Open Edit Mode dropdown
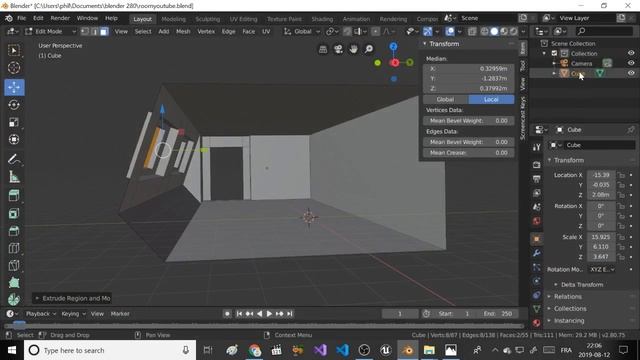This screenshot has width=640, height=360. (50, 31)
